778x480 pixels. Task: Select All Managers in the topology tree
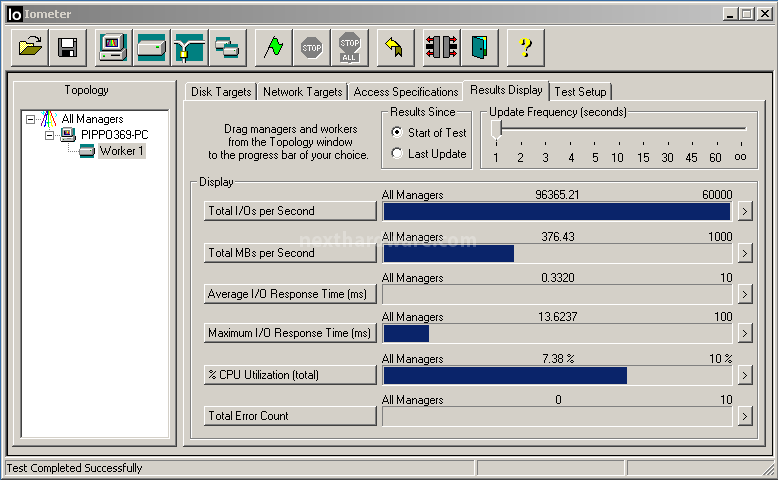pyautogui.click(x=92, y=119)
